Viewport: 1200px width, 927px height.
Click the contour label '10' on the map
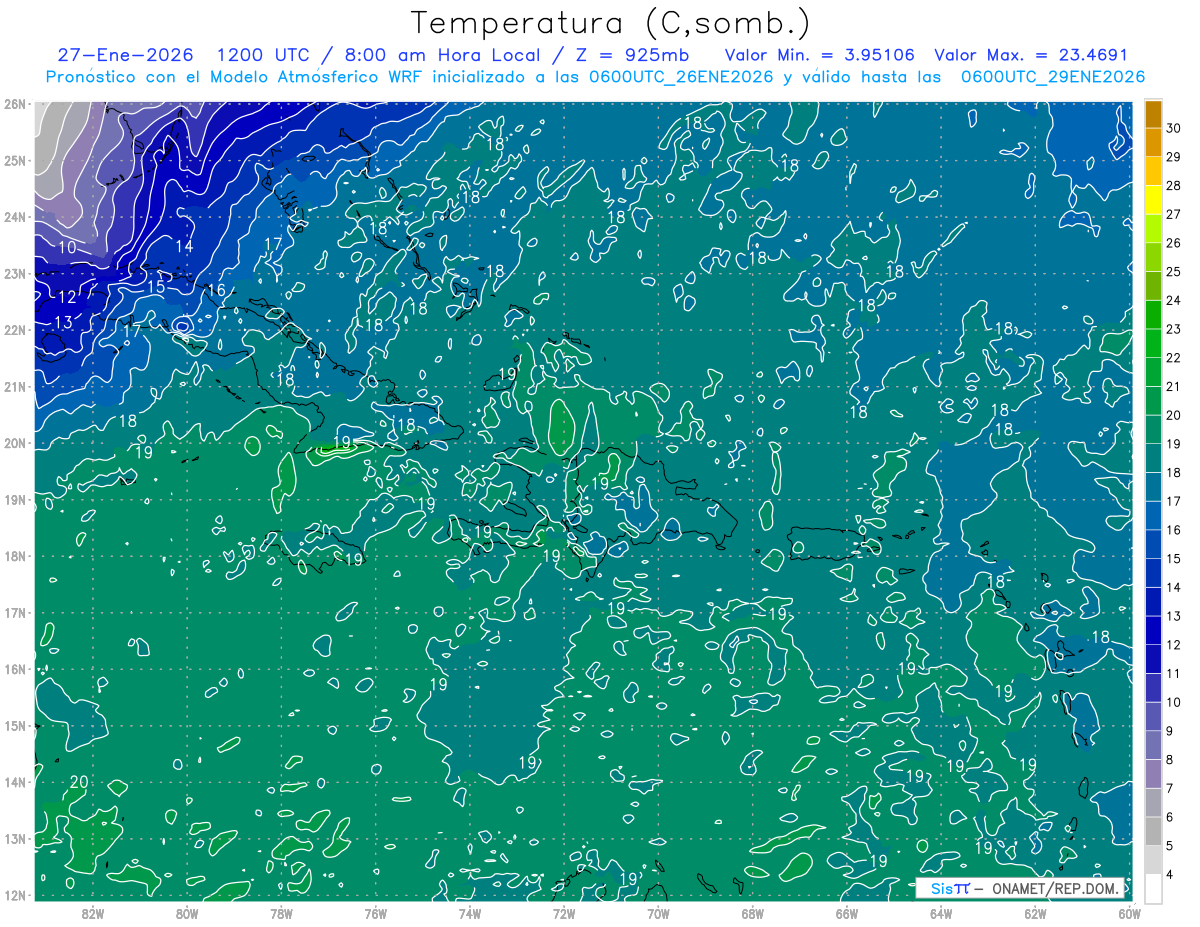coord(67,247)
